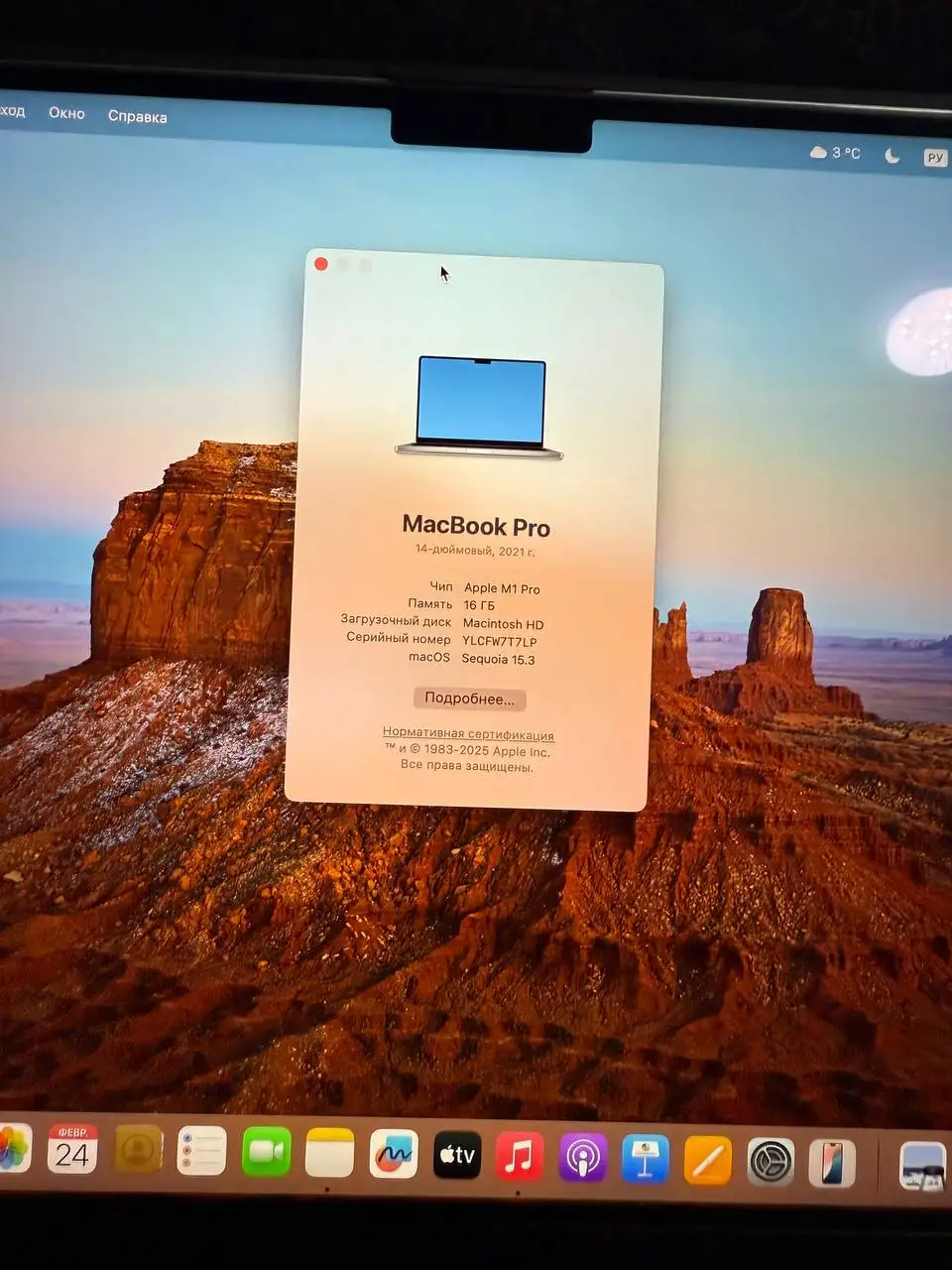952x1270 pixels.
Task: Start FaceTime from the Dock
Action: [x=266, y=1154]
